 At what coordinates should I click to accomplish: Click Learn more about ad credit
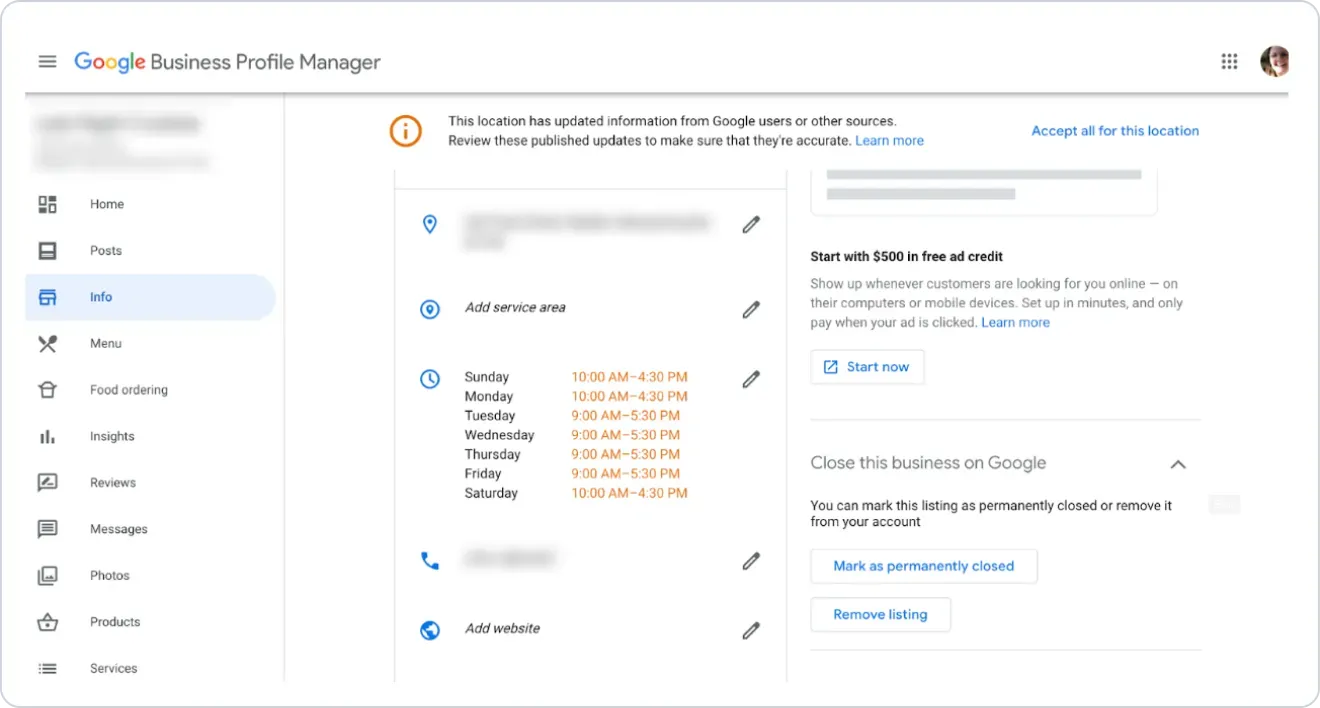[x=1015, y=323]
